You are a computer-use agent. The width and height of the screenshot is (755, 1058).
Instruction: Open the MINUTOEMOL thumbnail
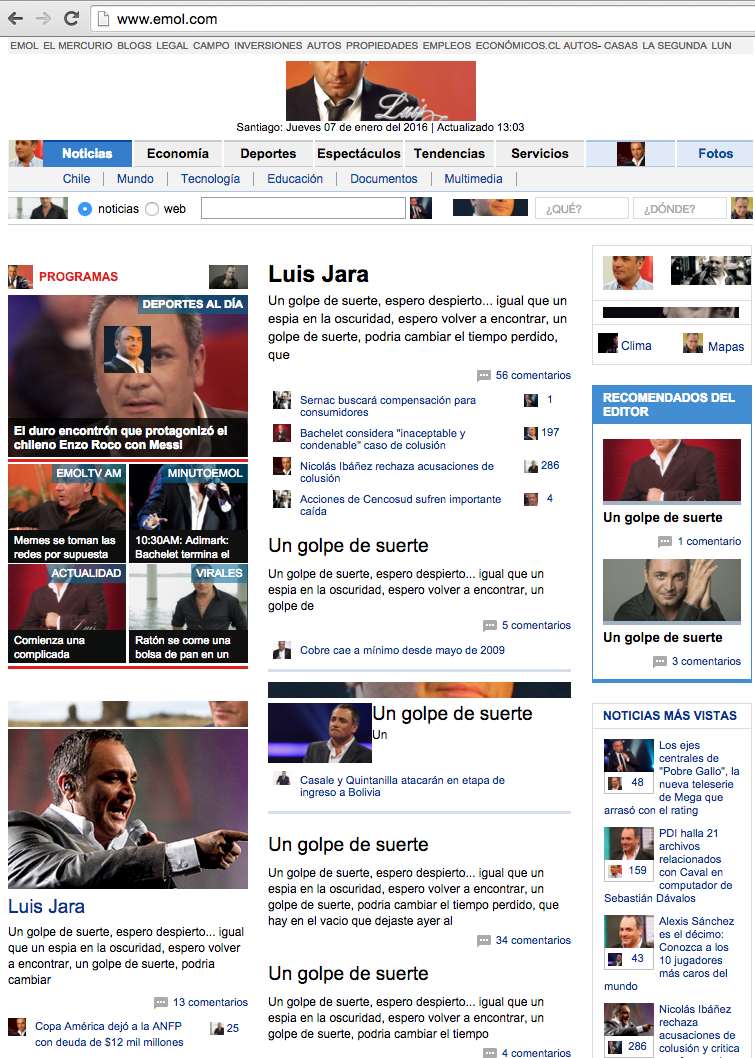click(x=188, y=513)
